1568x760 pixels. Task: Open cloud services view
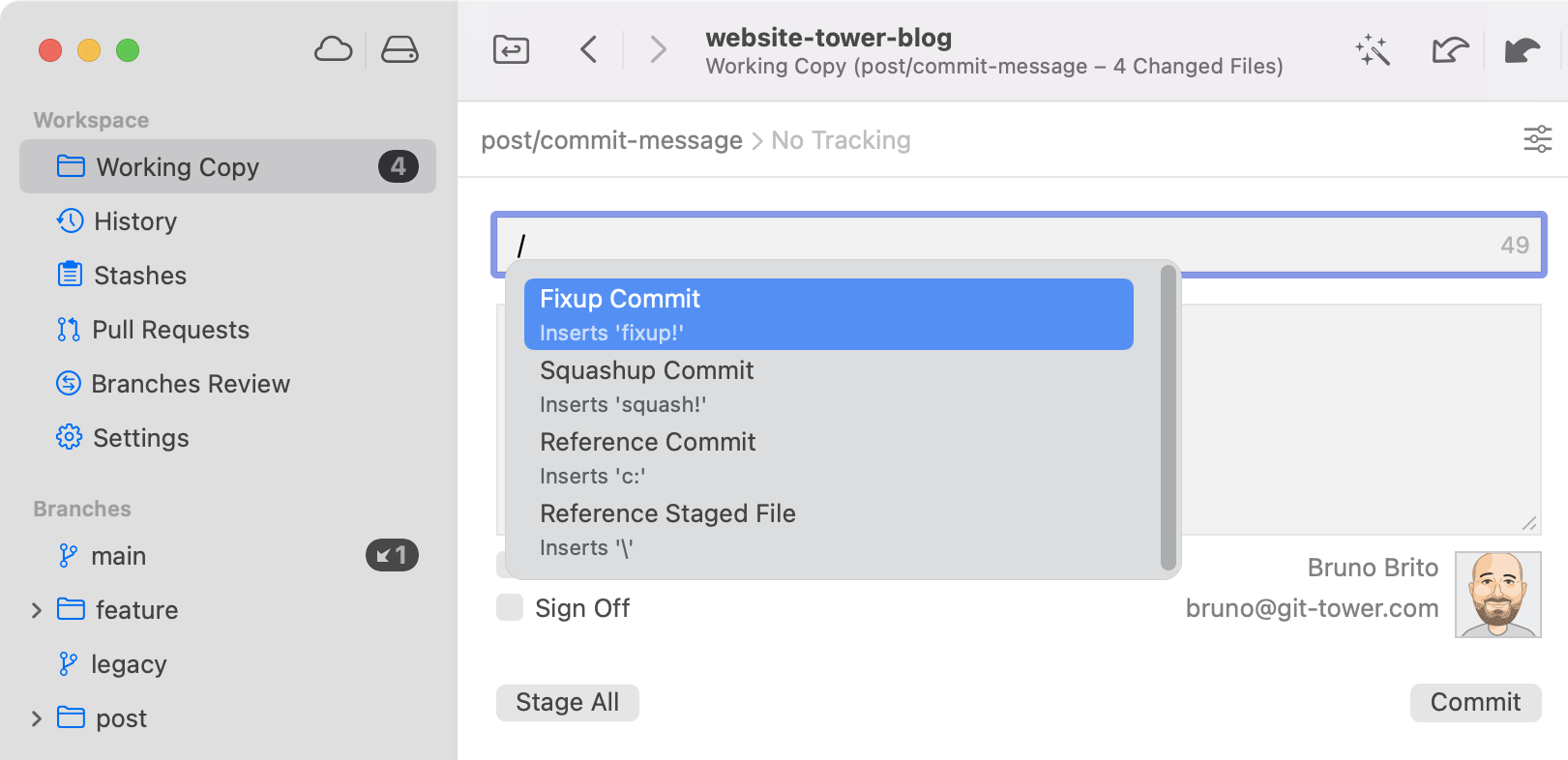(x=333, y=50)
